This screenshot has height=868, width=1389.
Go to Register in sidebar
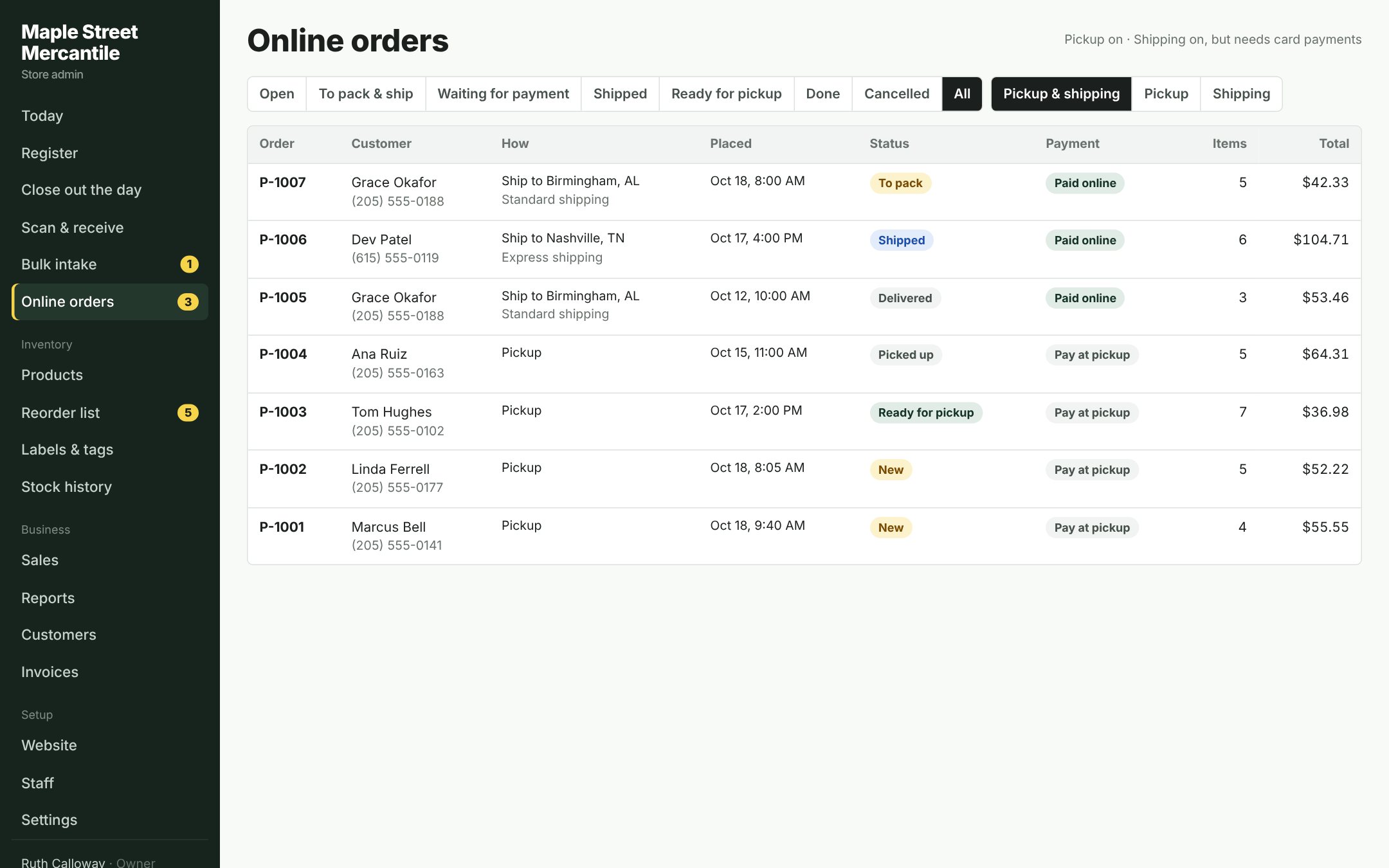[x=109, y=153]
